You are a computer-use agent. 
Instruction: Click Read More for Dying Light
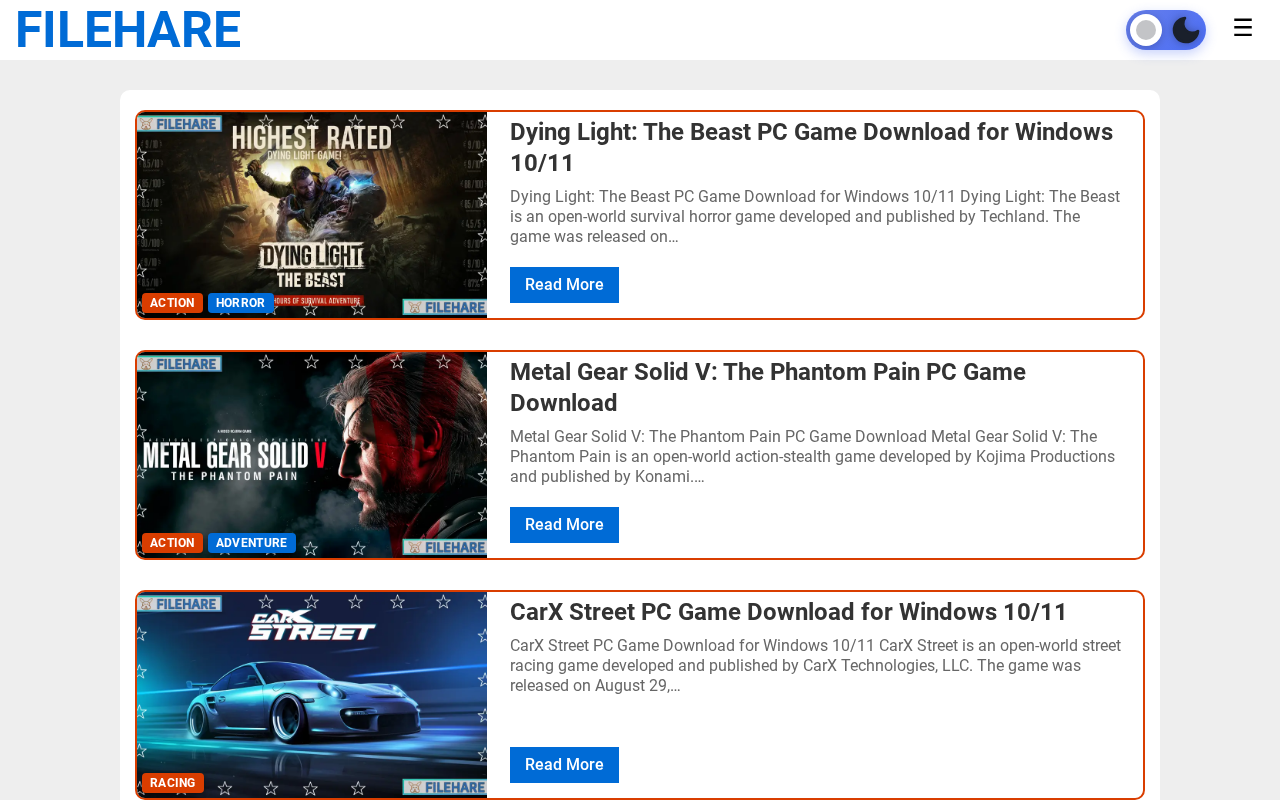564,285
